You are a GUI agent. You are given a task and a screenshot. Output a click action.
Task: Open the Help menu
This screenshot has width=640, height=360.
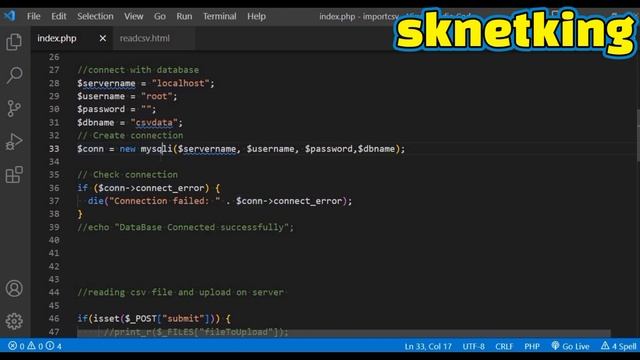tap(256, 16)
